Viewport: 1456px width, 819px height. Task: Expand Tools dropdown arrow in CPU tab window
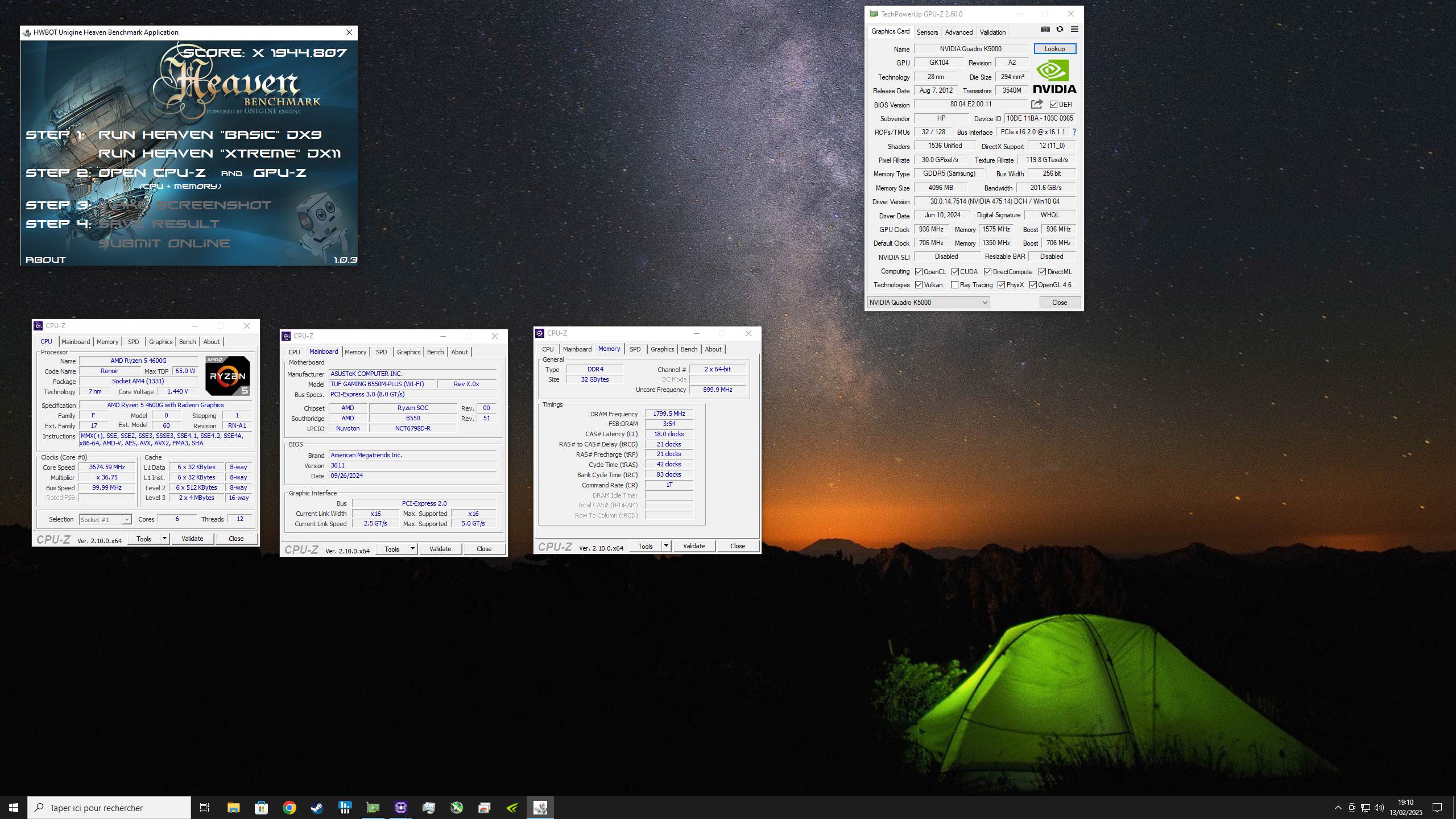pos(164,538)
